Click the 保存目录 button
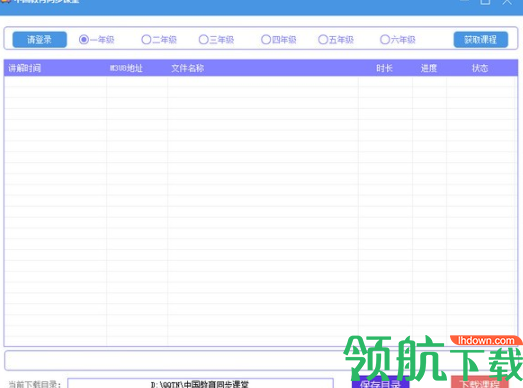 point(380,382)
